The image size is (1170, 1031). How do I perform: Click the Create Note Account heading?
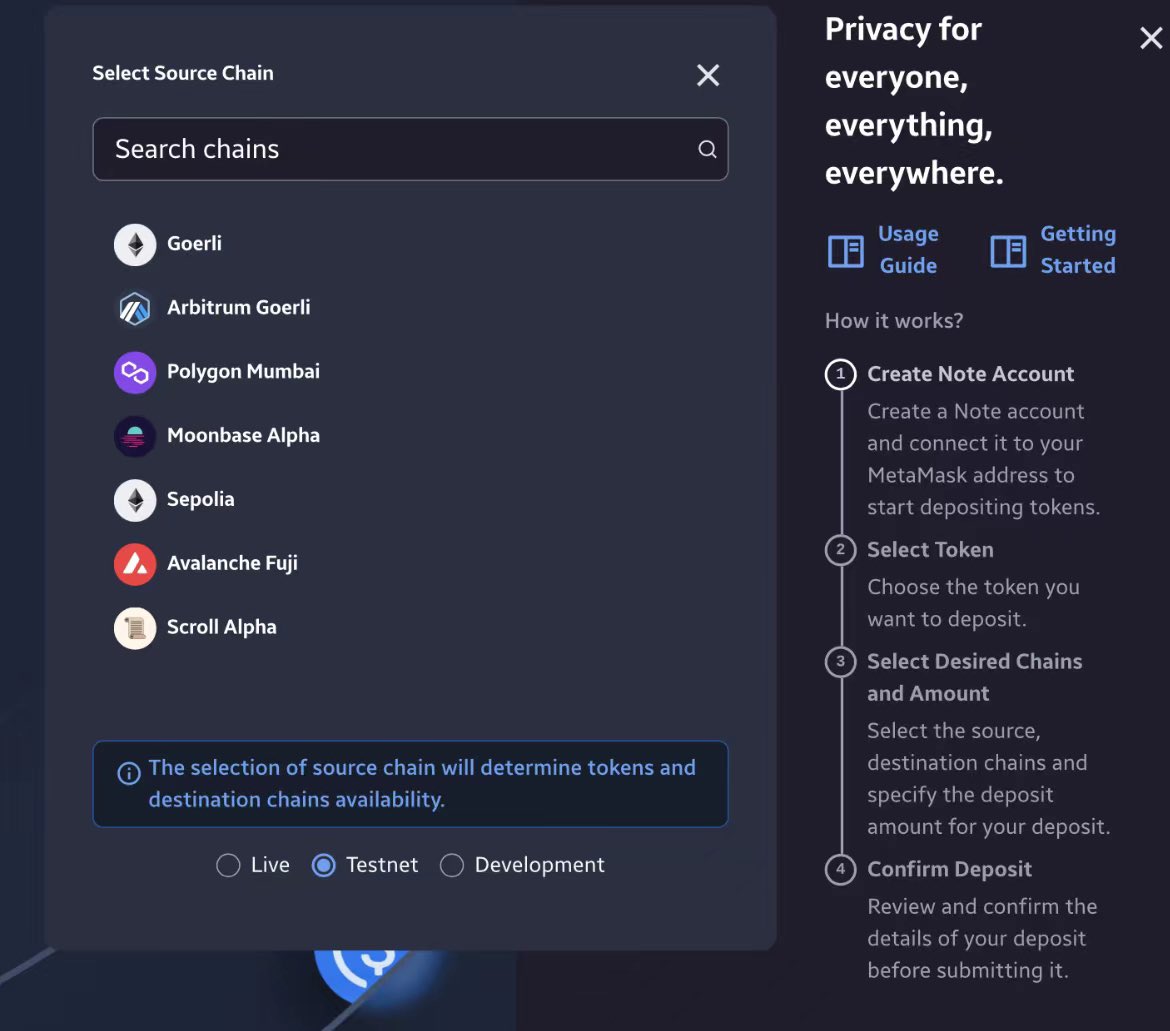pos(970,374)
